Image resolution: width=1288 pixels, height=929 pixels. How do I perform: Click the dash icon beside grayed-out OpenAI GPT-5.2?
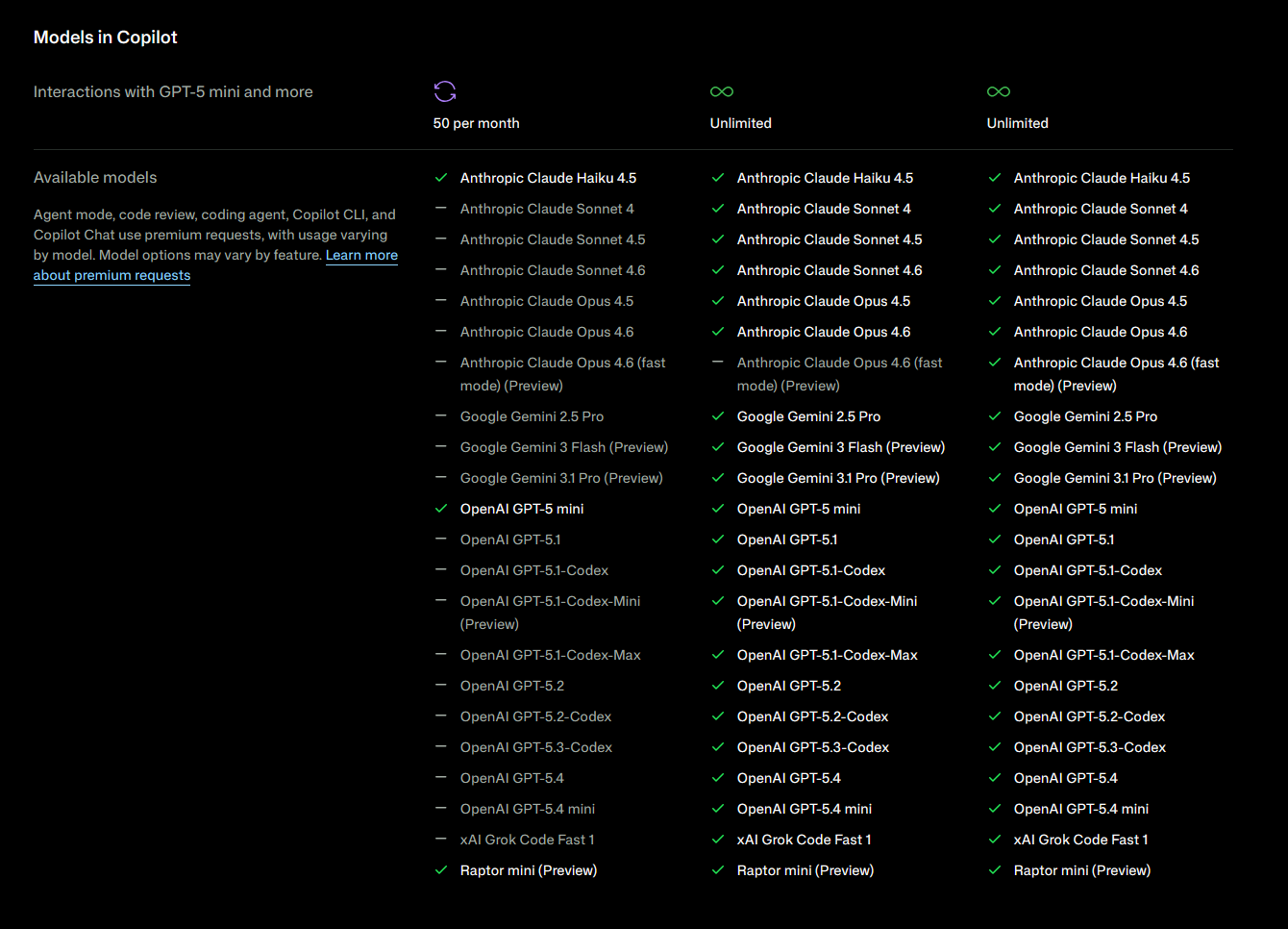(x=441, y=685)
